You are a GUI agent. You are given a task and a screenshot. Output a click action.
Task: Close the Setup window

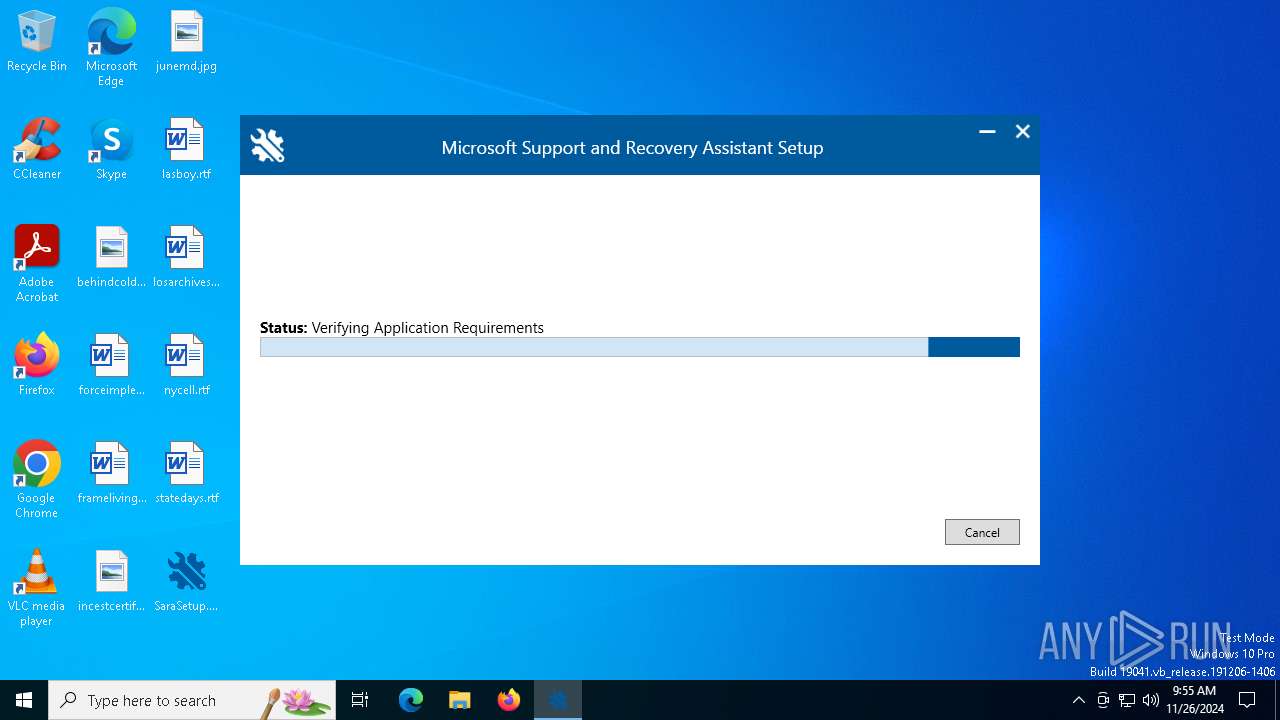click(x=1022, y=132)
